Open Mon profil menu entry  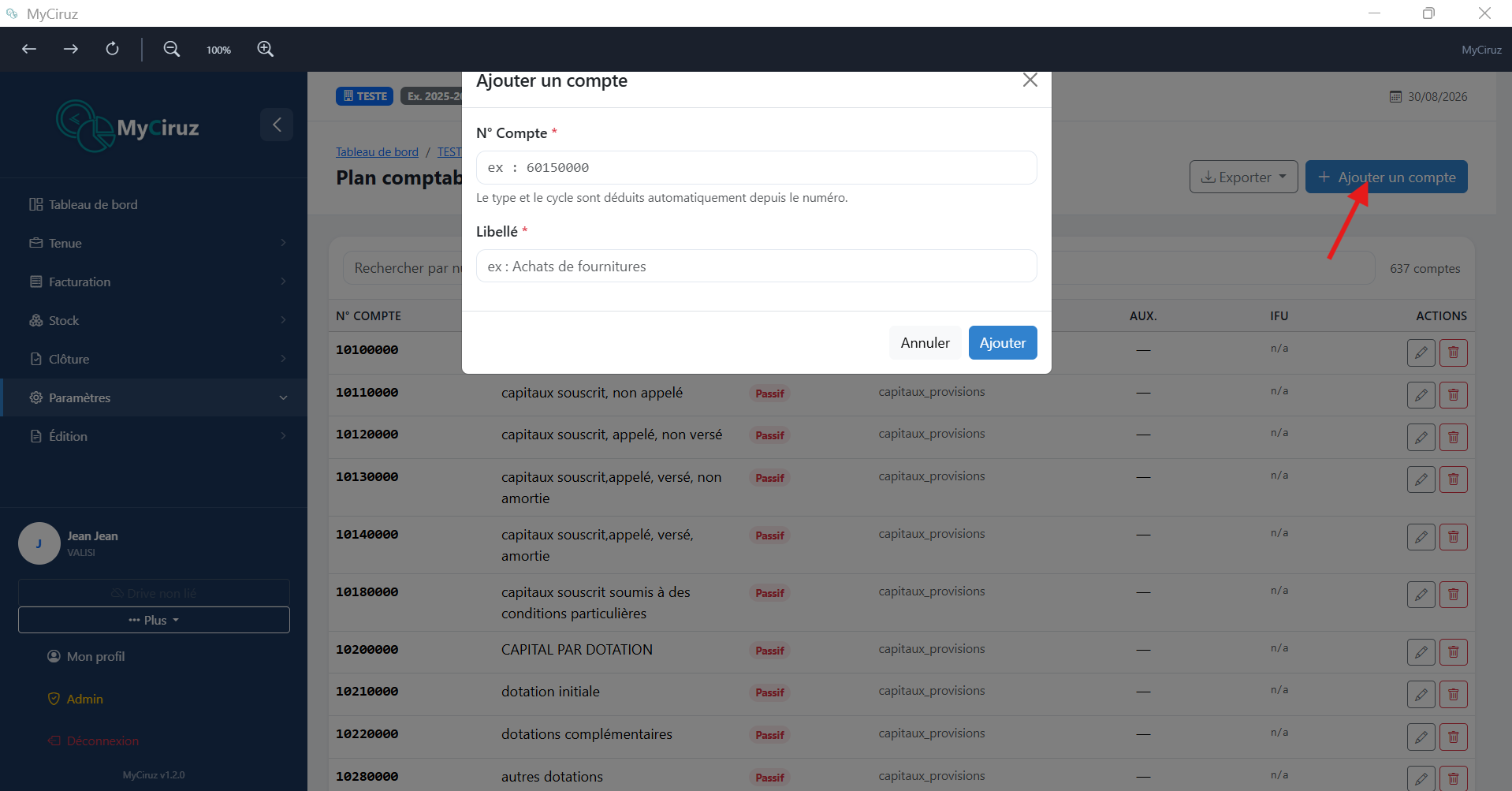[86, 656]
